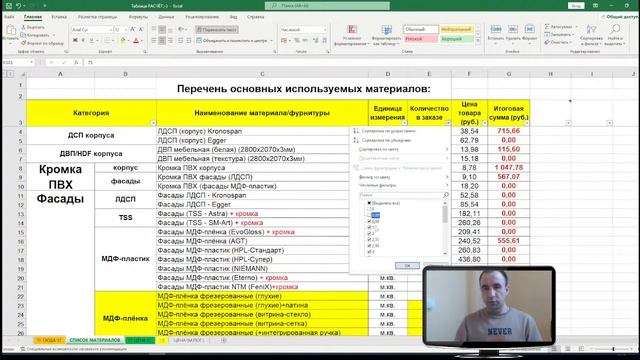640x360 pixels.
Task: Click the Paste (Вставить) clipboard icon
Action: click(x=11, y=30)
